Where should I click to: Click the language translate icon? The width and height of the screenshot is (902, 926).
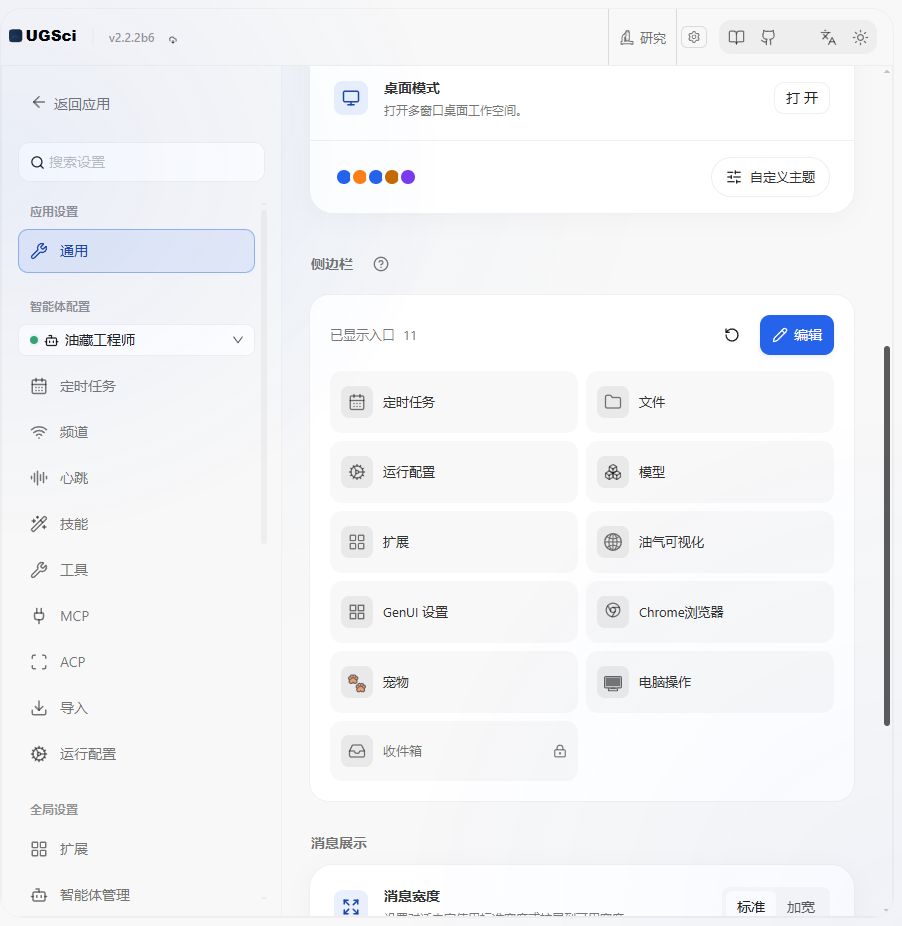[828, 38]
